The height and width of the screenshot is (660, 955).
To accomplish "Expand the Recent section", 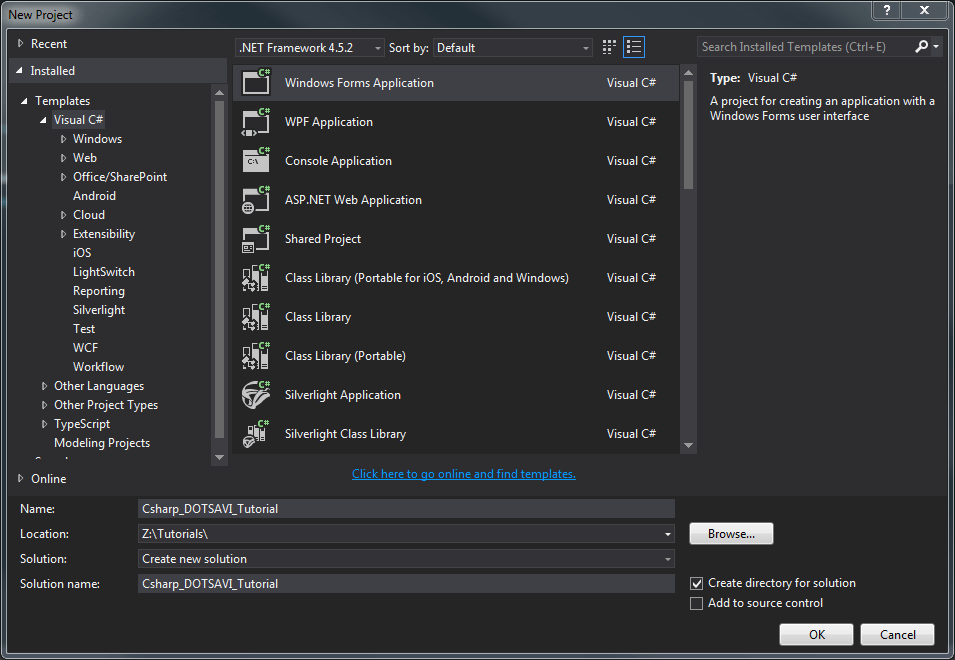I will coord(21,43).
